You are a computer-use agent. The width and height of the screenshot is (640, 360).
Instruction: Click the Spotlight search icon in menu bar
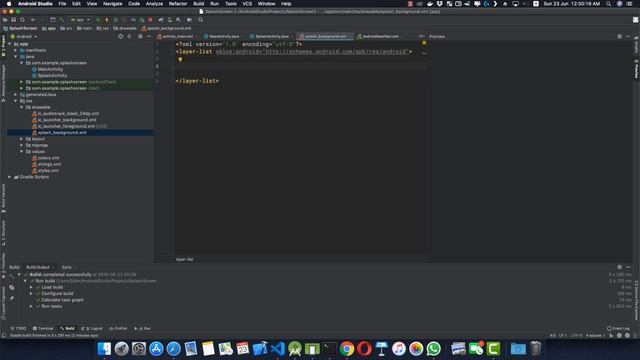tap(609, 4)
